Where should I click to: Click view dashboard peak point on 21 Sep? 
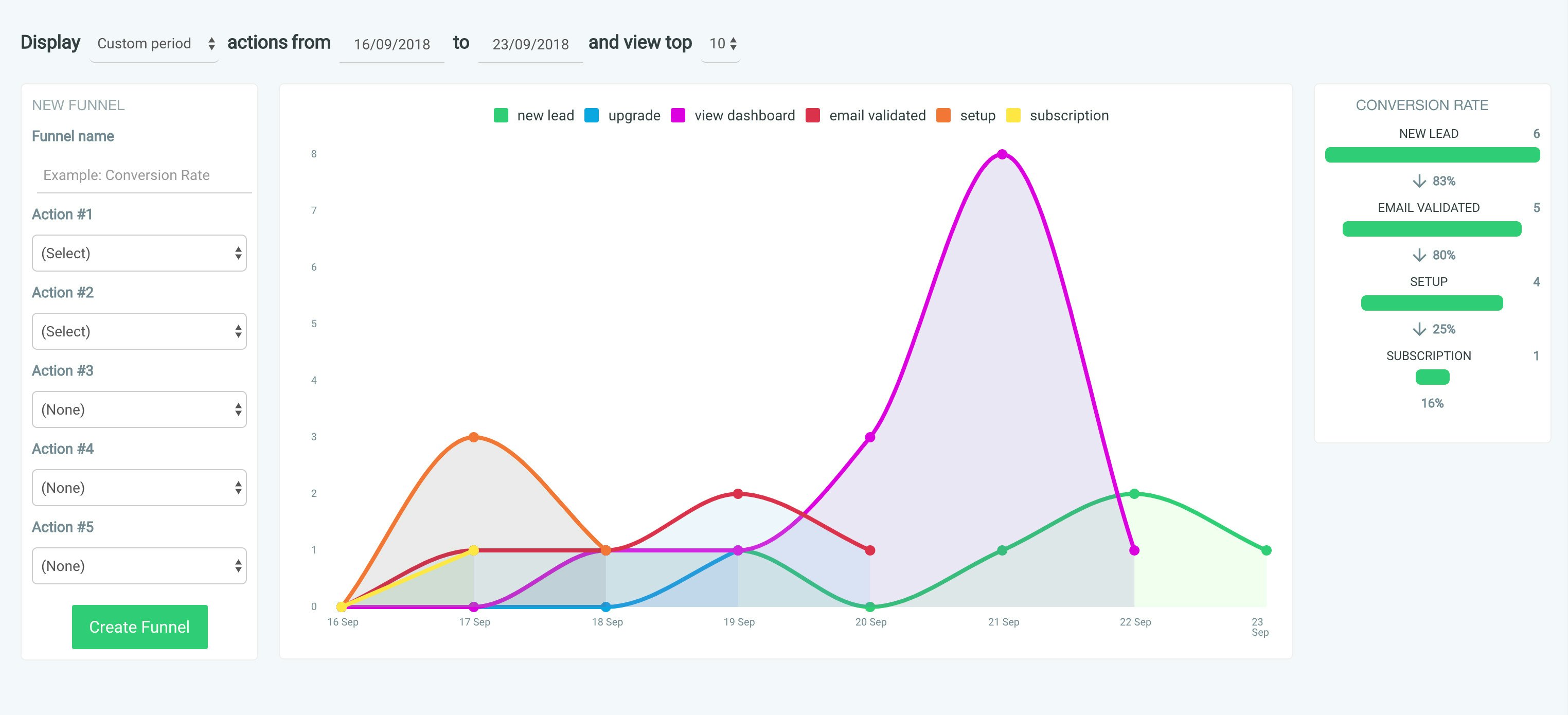coord(1002,154)
